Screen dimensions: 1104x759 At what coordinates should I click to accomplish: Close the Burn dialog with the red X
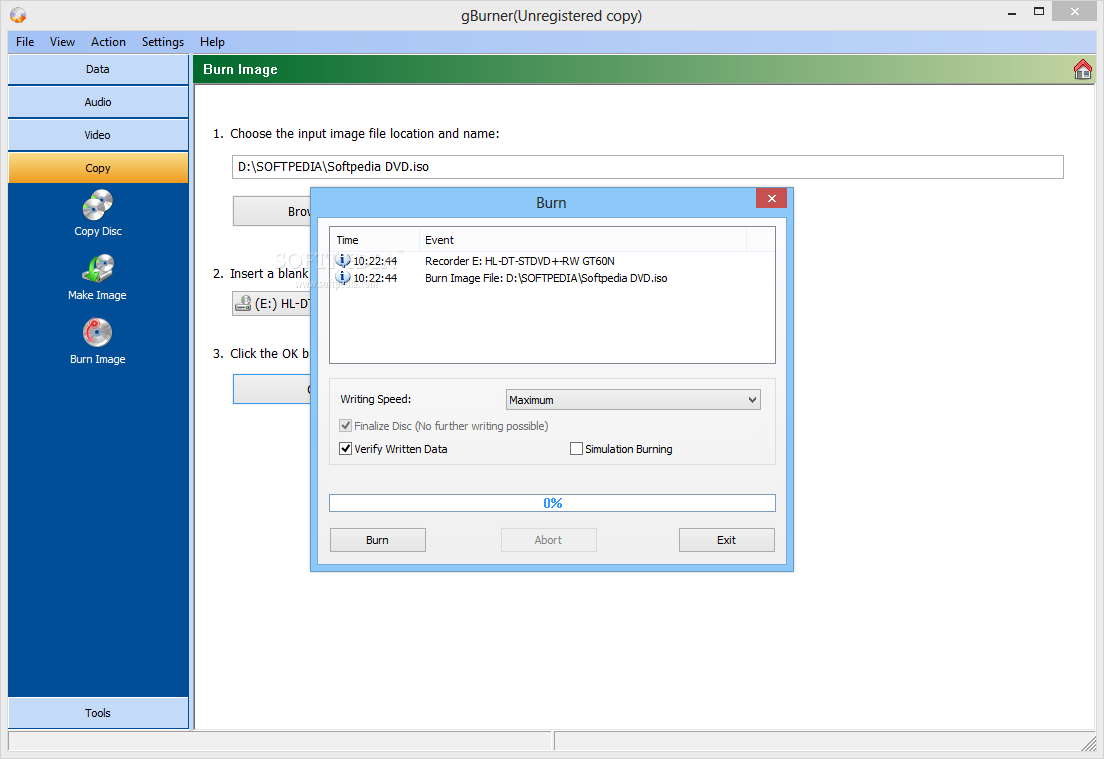(771, 198)
